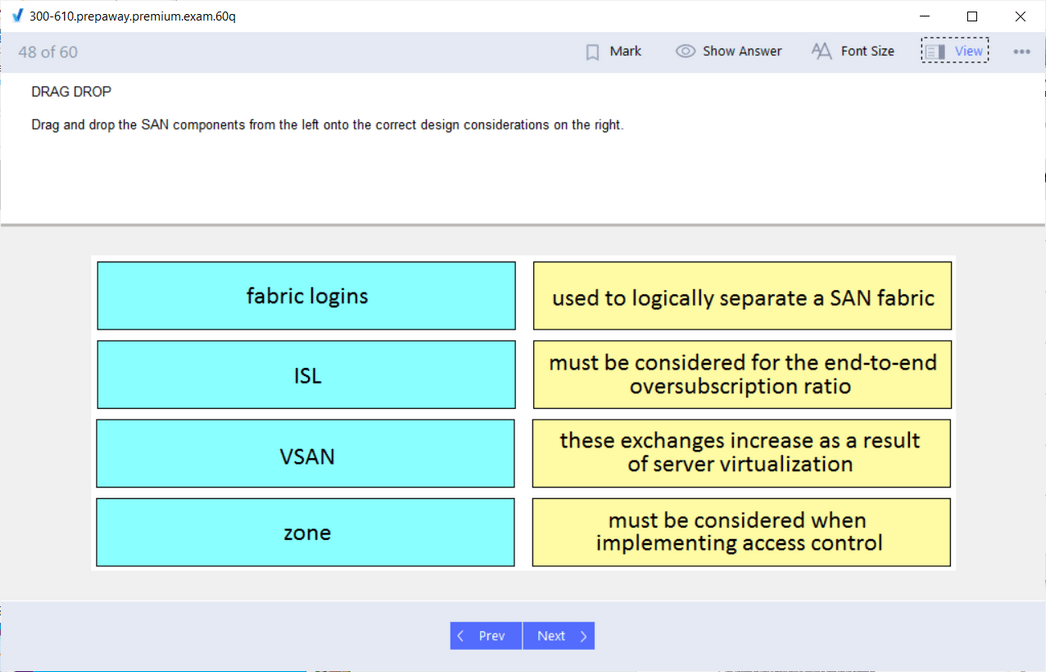Click the Font Size letters icon
1046x672 pixels.
click(x=821, y=51)
